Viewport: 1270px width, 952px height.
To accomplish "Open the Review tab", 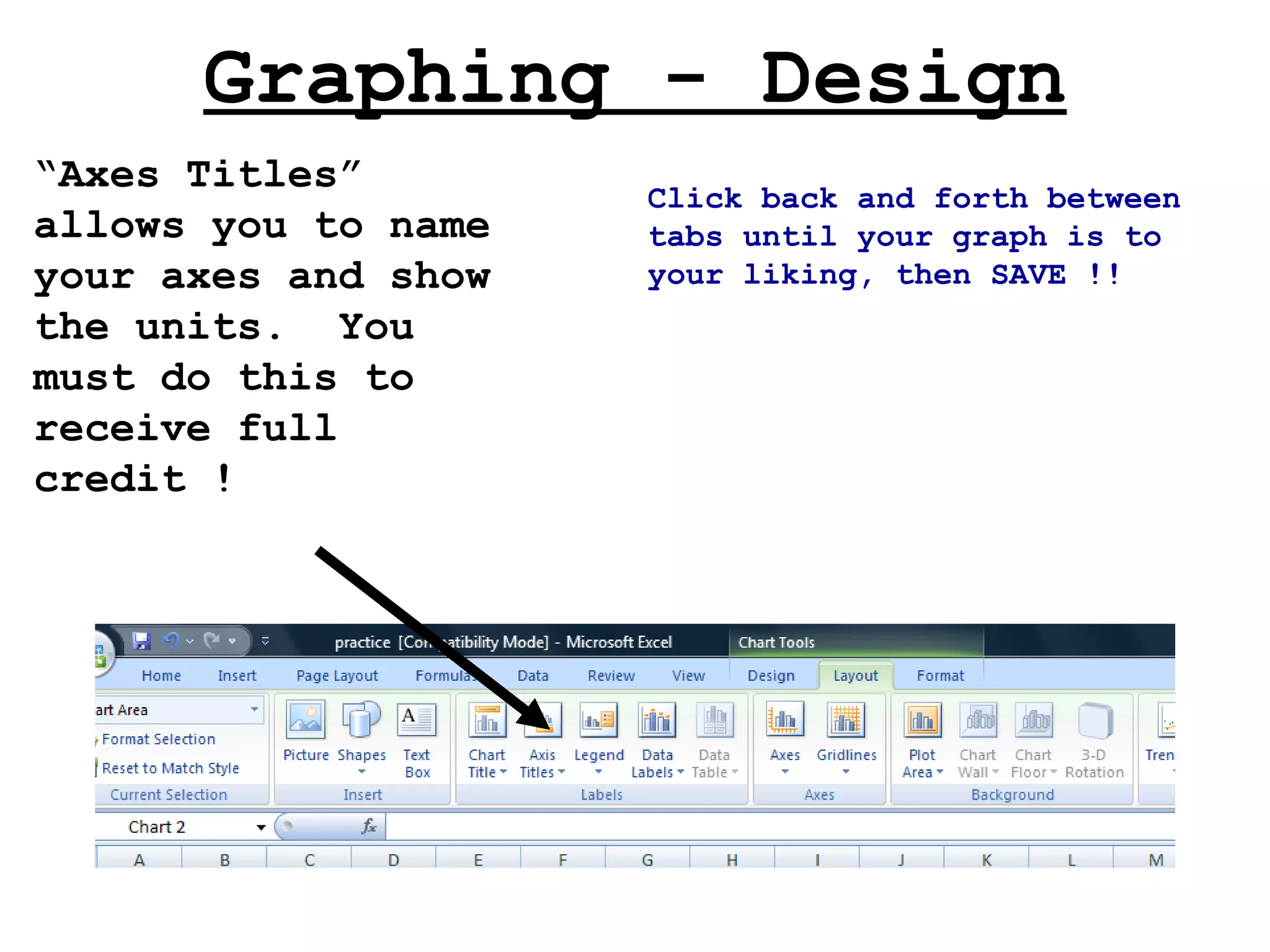I will coord(611,676).
